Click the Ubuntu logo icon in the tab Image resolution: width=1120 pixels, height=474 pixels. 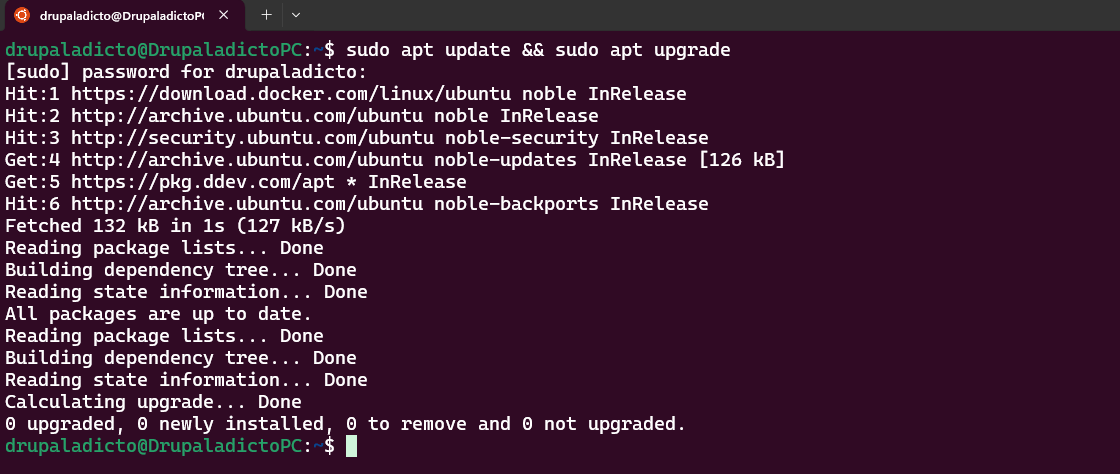(x=22, y=15)
